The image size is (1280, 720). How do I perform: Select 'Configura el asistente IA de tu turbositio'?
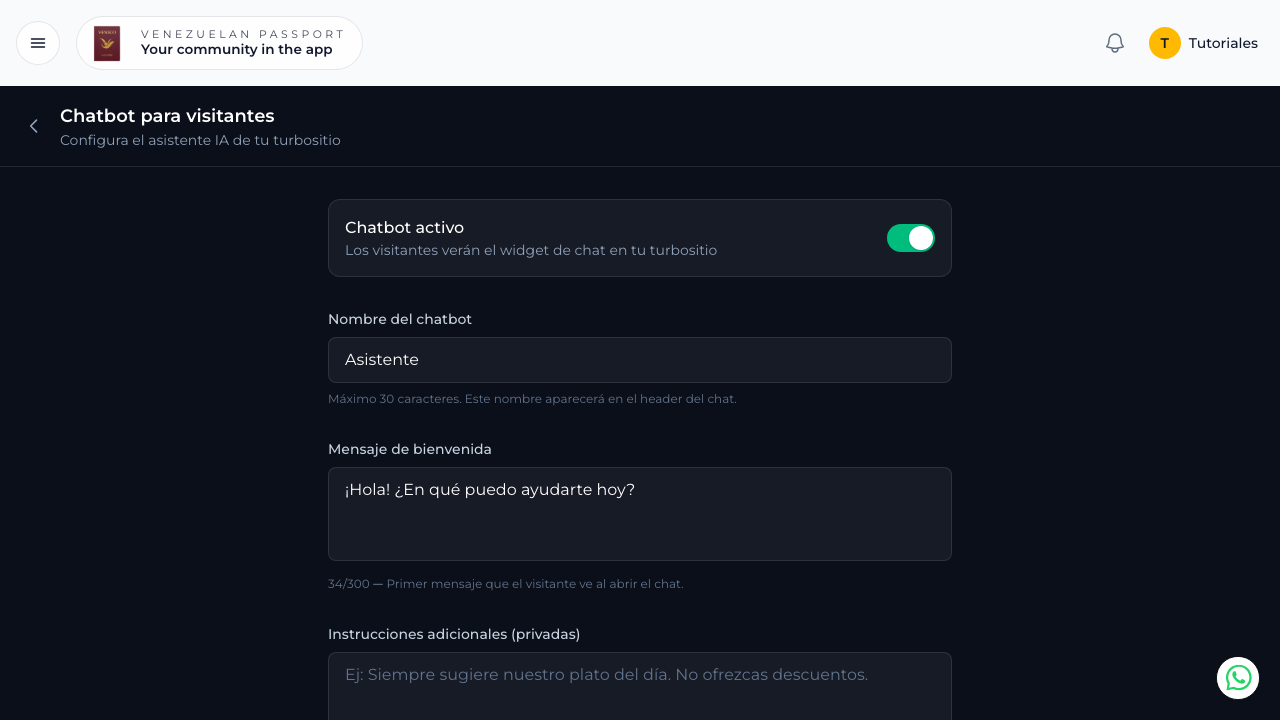200,140
